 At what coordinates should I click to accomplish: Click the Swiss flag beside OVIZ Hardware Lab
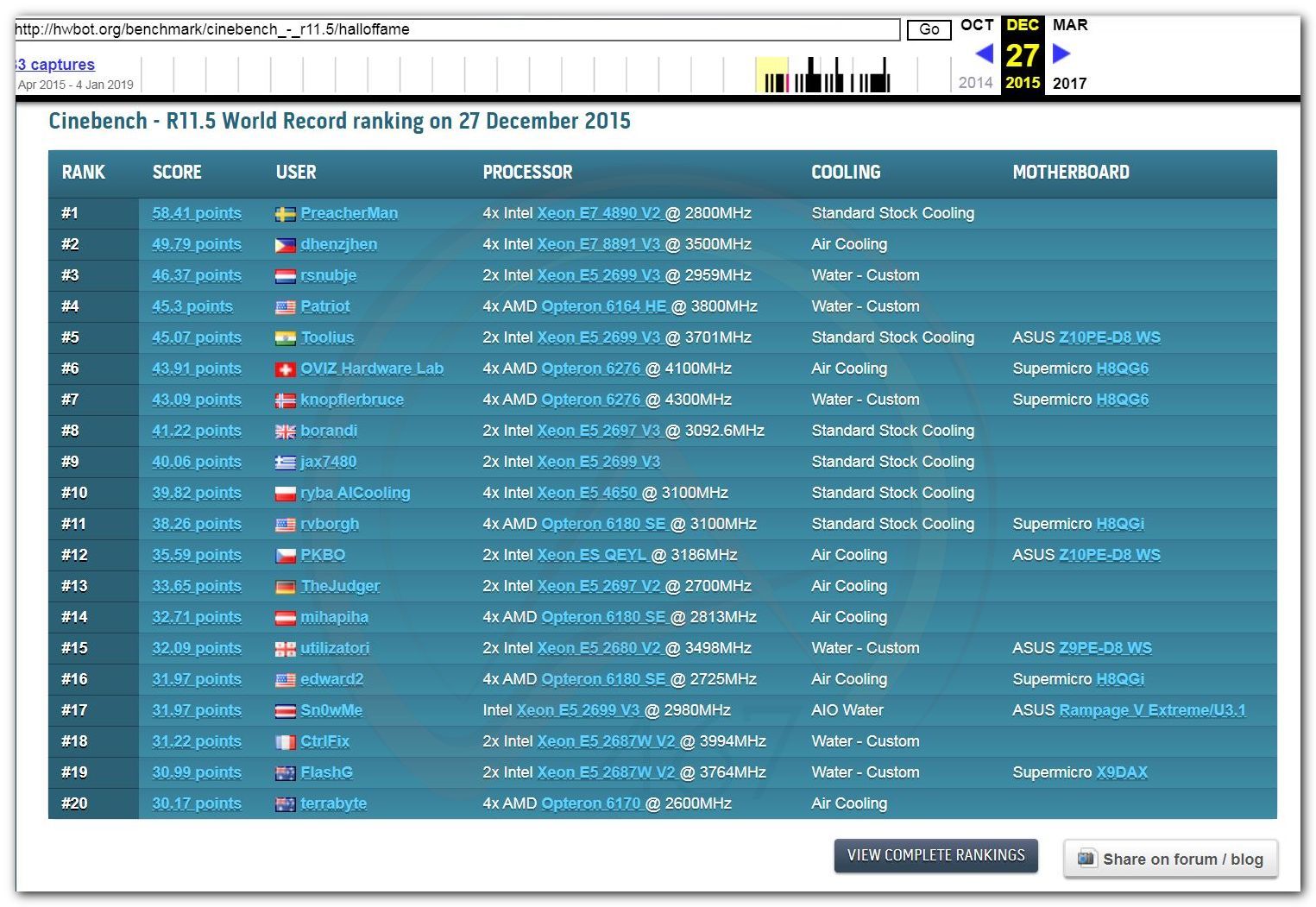click(x=285, y=369)
